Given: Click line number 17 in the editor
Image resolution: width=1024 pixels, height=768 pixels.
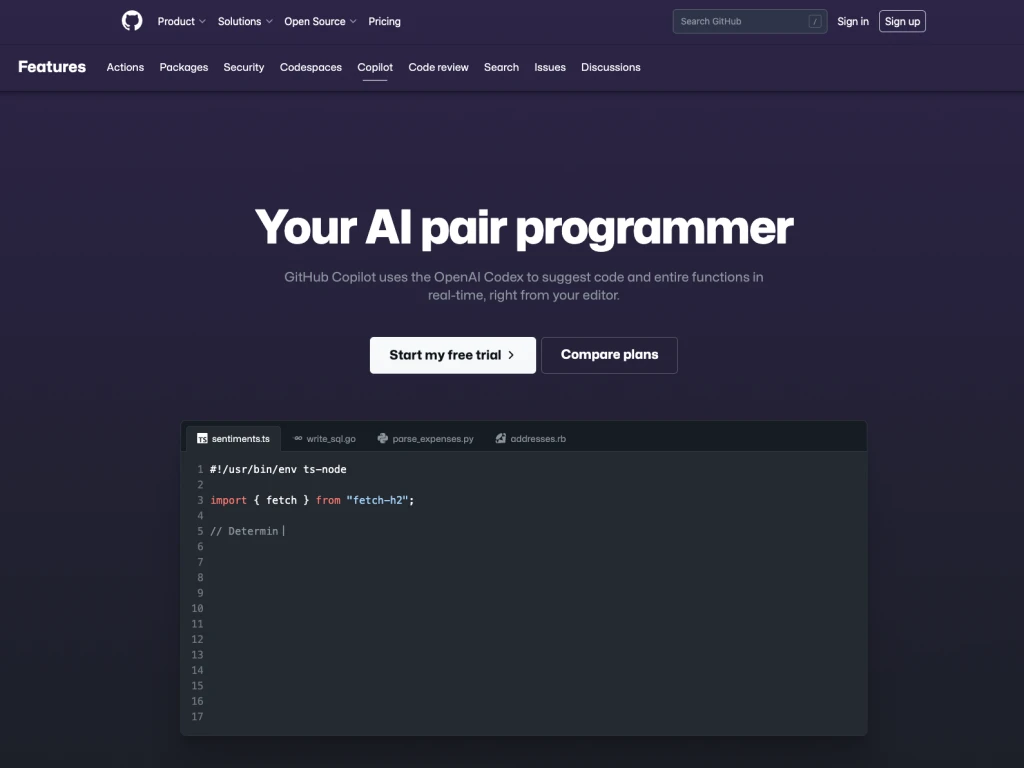Looking at the screenshot, I should (197, 716).
